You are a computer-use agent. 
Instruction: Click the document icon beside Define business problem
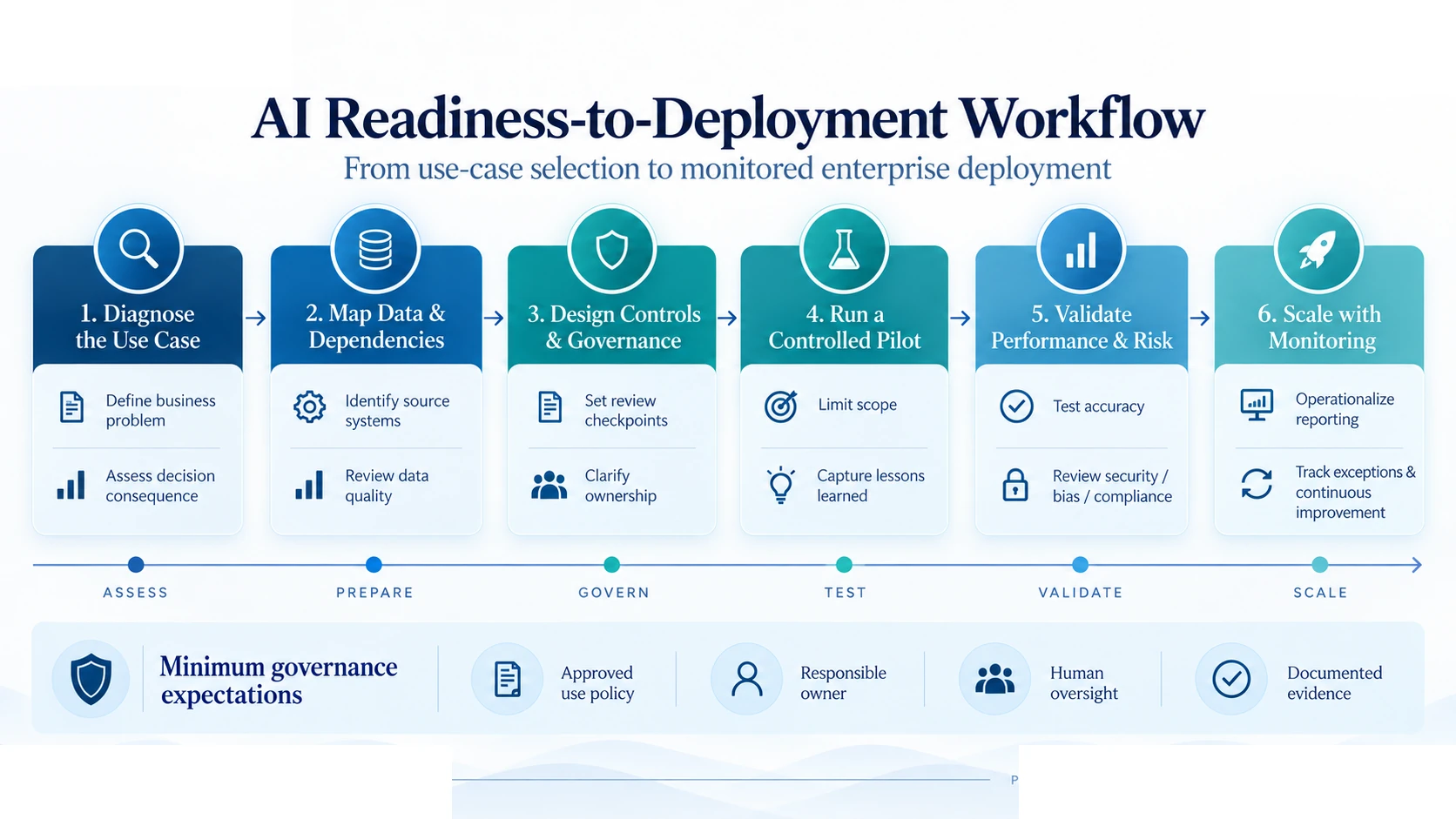pos(71,407)
